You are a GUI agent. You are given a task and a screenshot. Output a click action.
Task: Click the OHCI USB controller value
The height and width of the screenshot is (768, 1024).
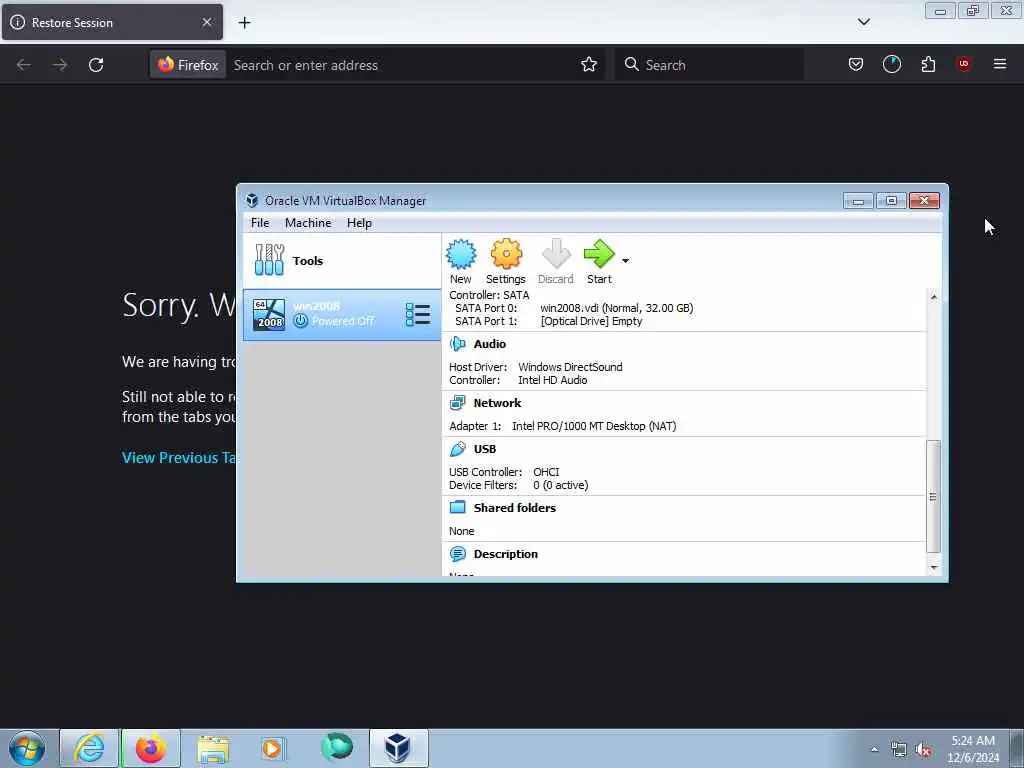click(546, 472)
